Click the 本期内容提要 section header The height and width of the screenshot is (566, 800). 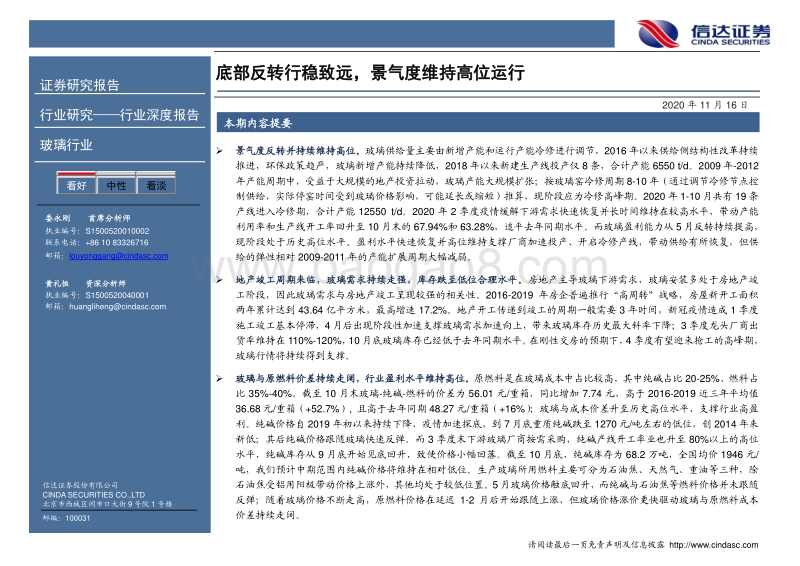258,123
